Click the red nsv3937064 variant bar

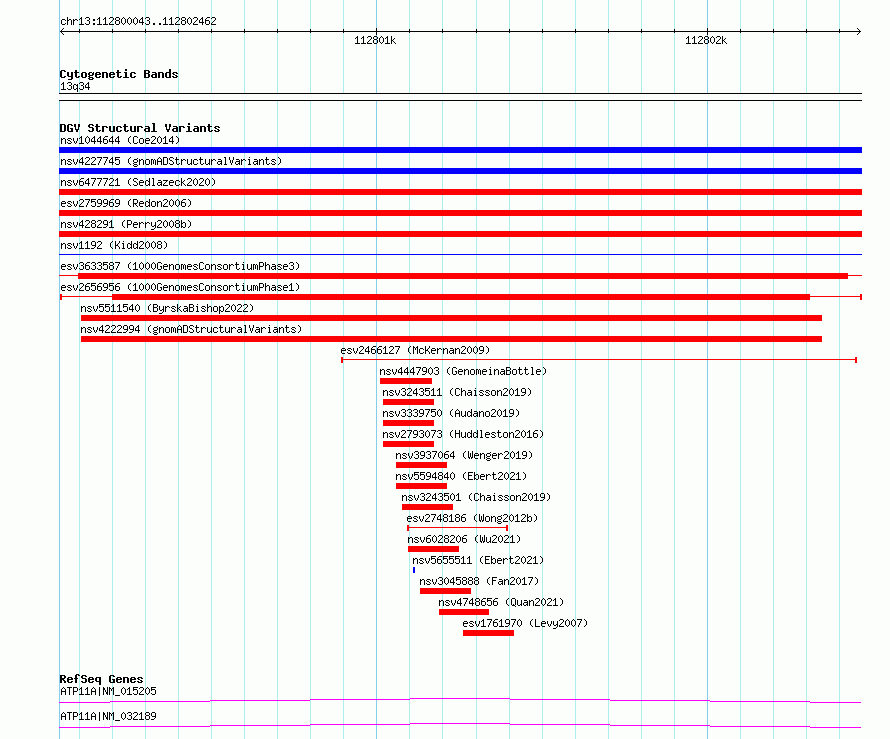(421, 465)
